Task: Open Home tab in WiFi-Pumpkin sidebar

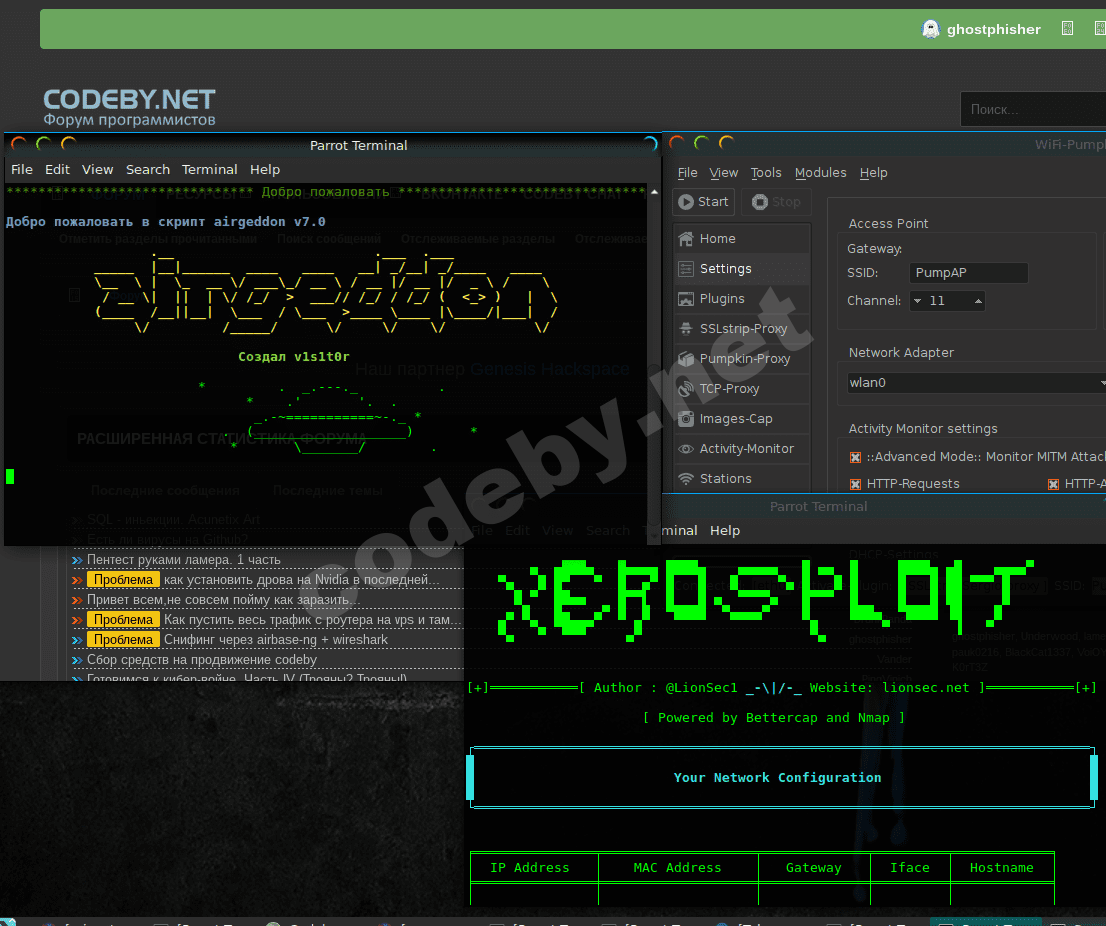Action: point(741,239)
